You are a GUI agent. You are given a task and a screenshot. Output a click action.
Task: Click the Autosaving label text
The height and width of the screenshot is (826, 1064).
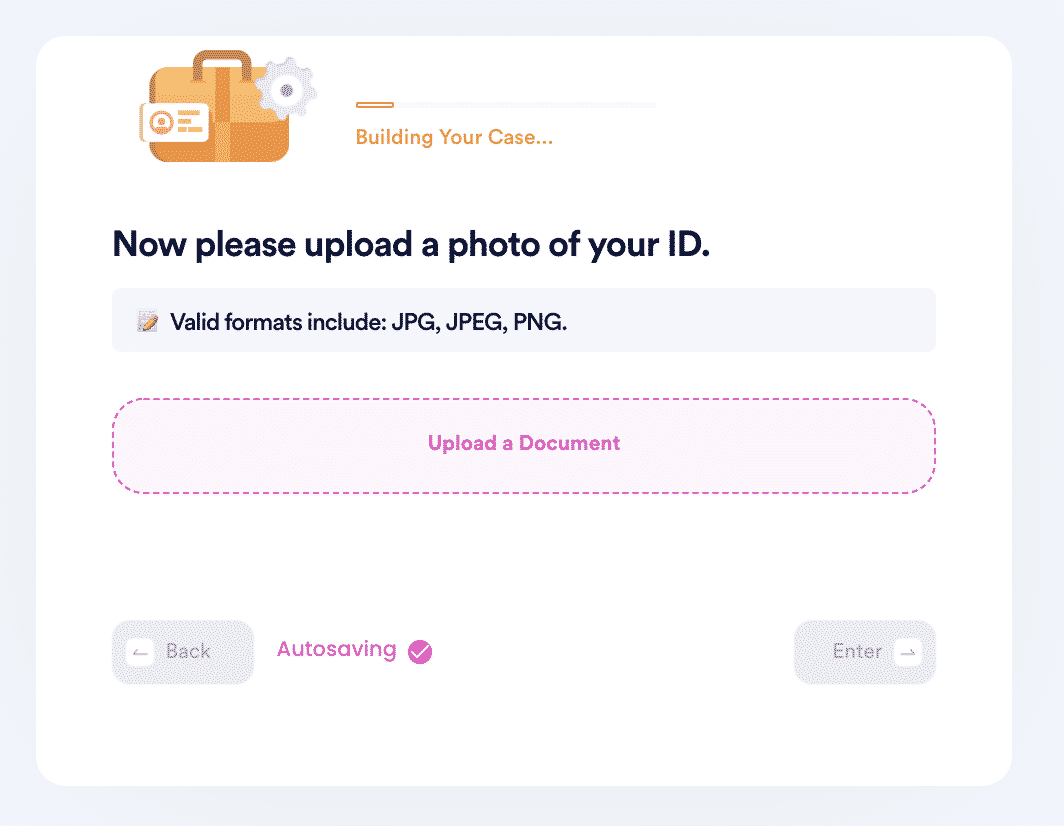pos(337,650)
